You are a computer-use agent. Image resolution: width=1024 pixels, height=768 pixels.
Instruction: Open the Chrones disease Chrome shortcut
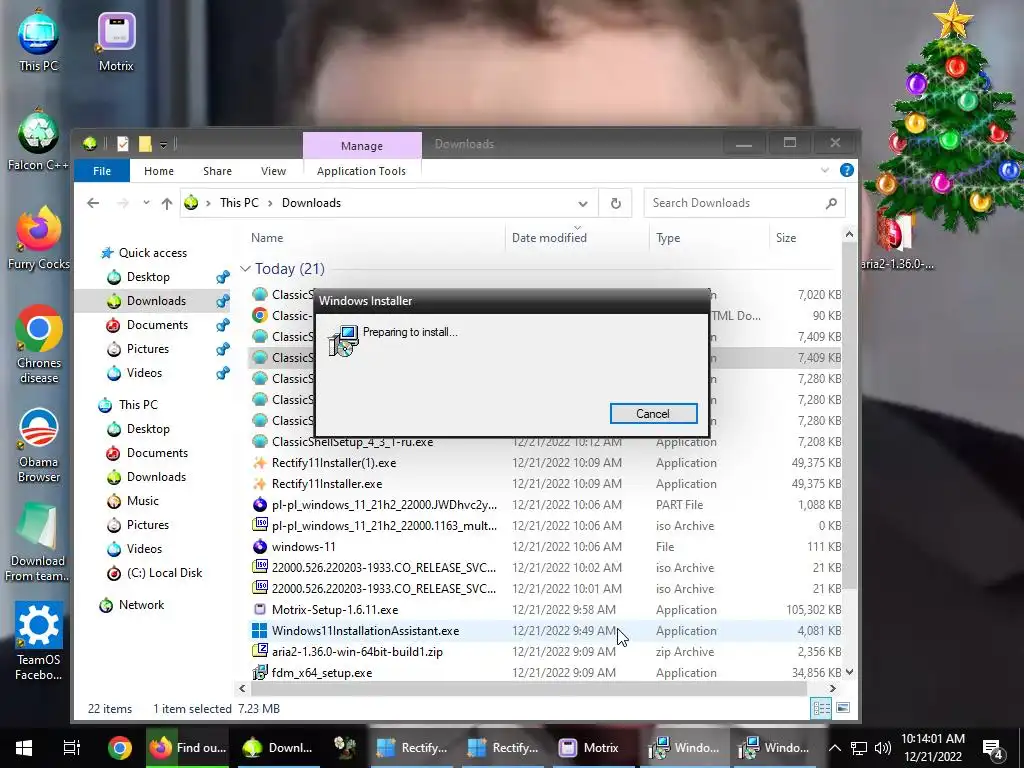click(39, 345)
